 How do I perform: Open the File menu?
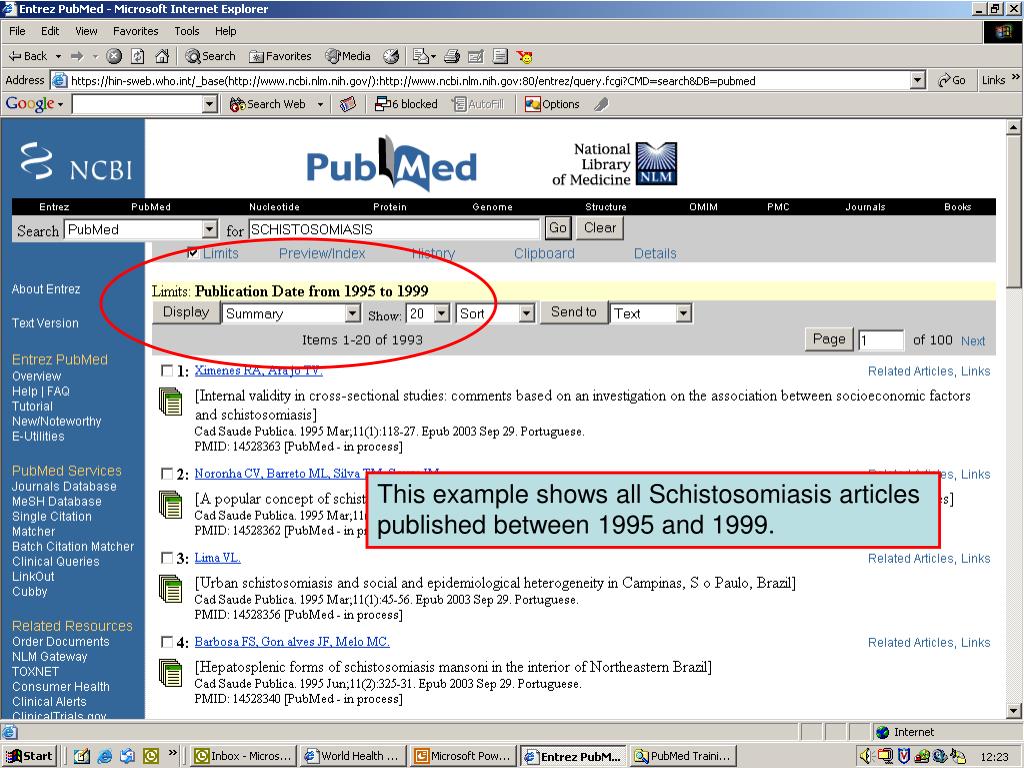click(17, 31)
